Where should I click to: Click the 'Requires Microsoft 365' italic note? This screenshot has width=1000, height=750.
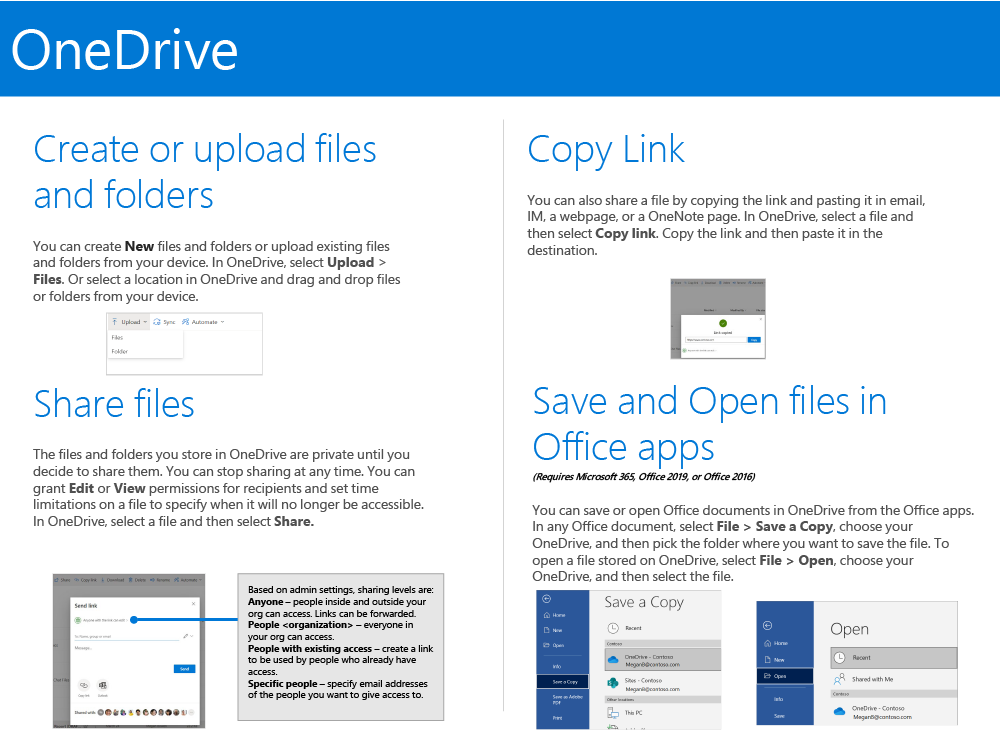click(x=643, y=476)
